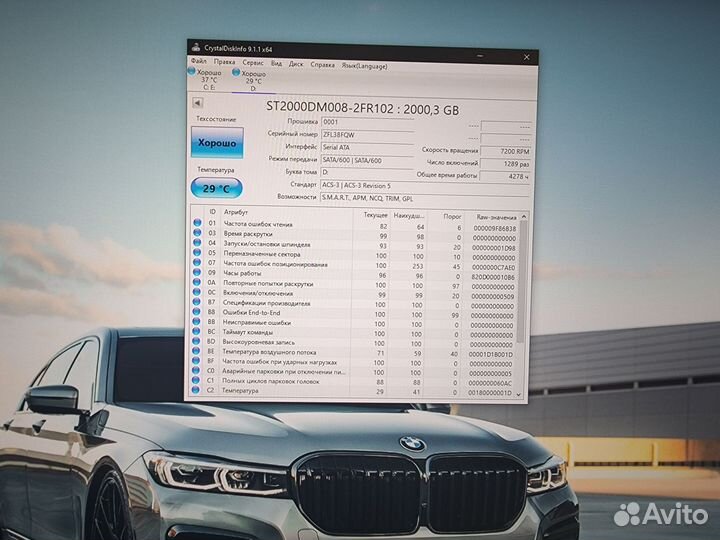This screenshot has width=720, height=540.
Task: Click the CrystalDiskInfo title bar app icon
Action: 194,49
